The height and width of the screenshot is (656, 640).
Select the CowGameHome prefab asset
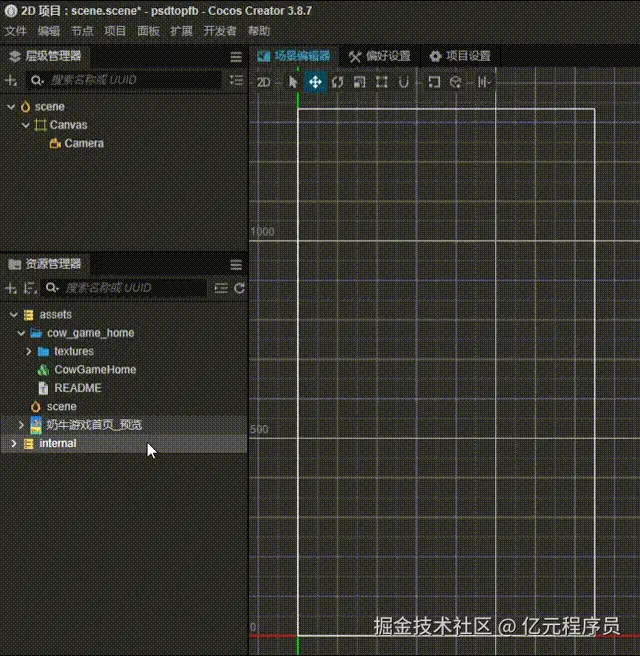(x=95, y=370)
